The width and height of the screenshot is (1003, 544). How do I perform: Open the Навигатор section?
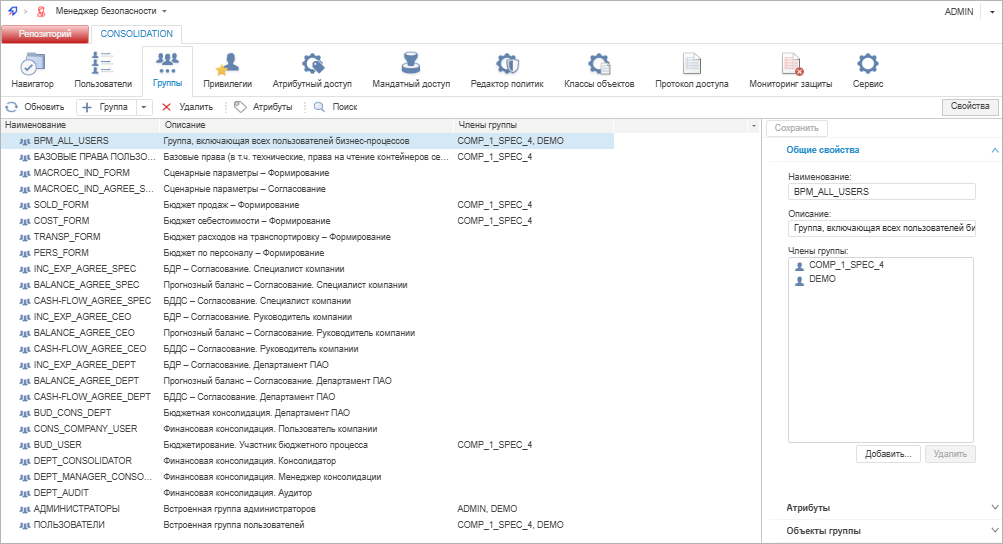point(32,70)
